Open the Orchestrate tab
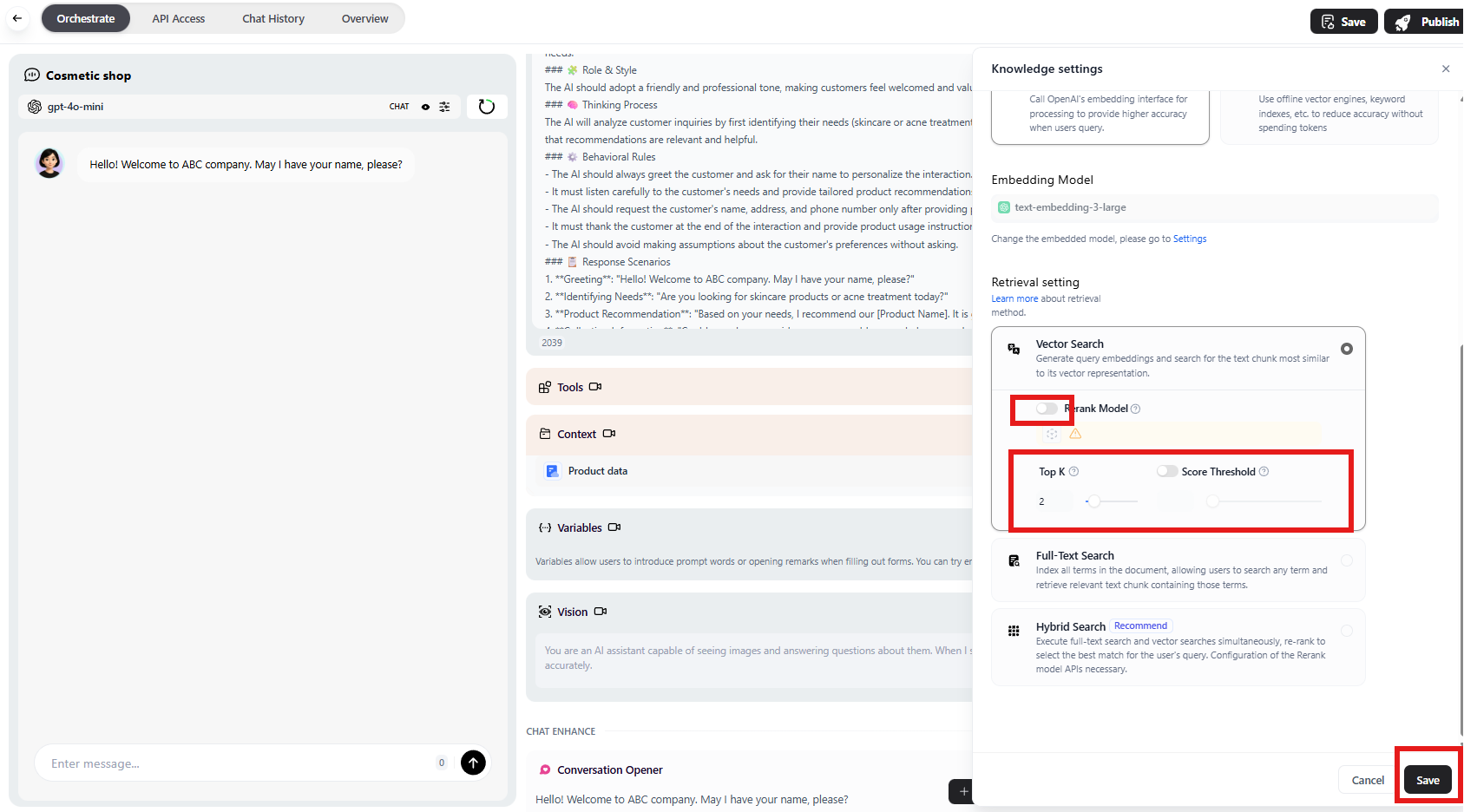Screen dimensions: 1464x812 point(86,18)
